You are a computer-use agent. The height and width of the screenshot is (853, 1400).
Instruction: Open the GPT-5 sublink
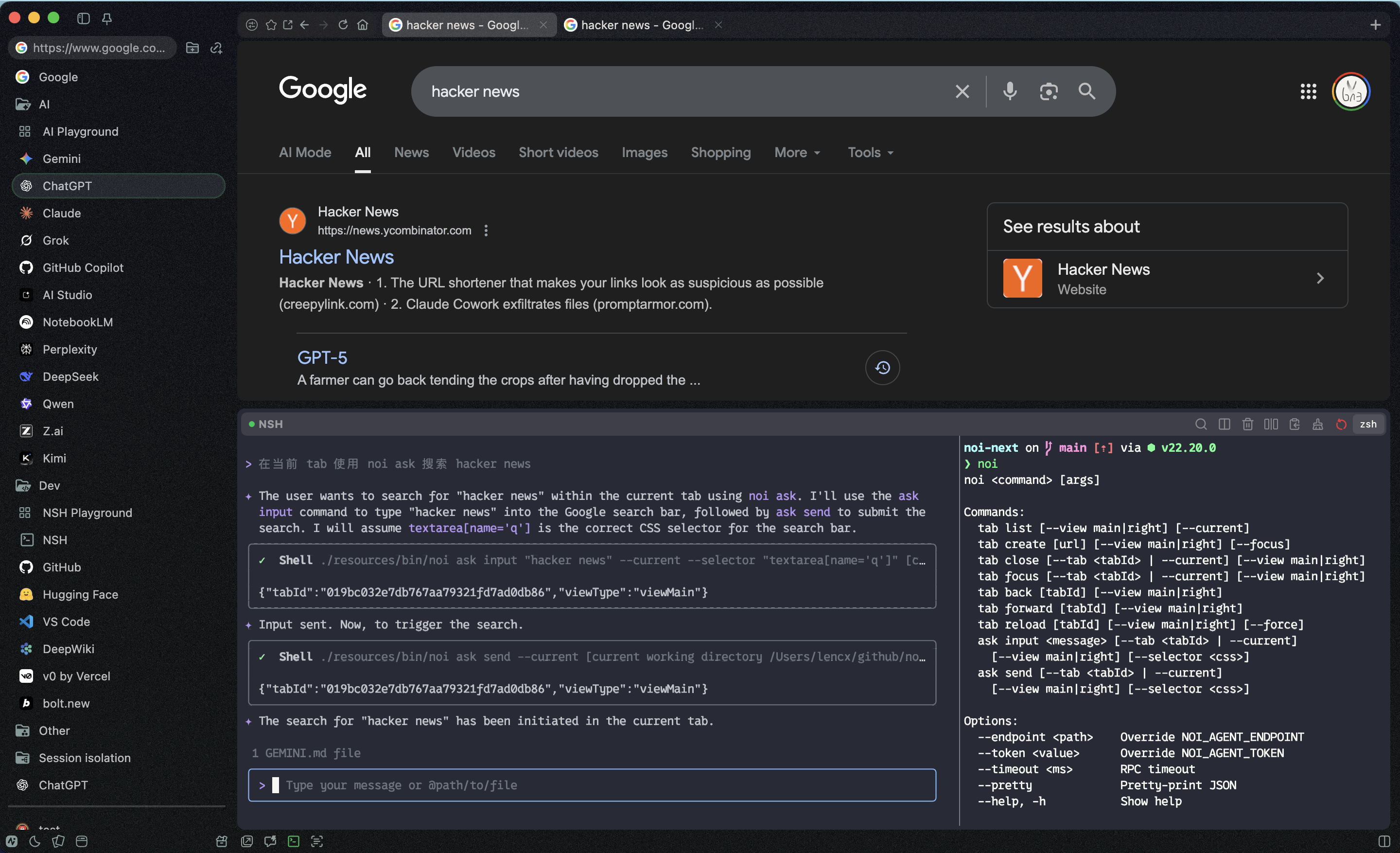[322, 357]
